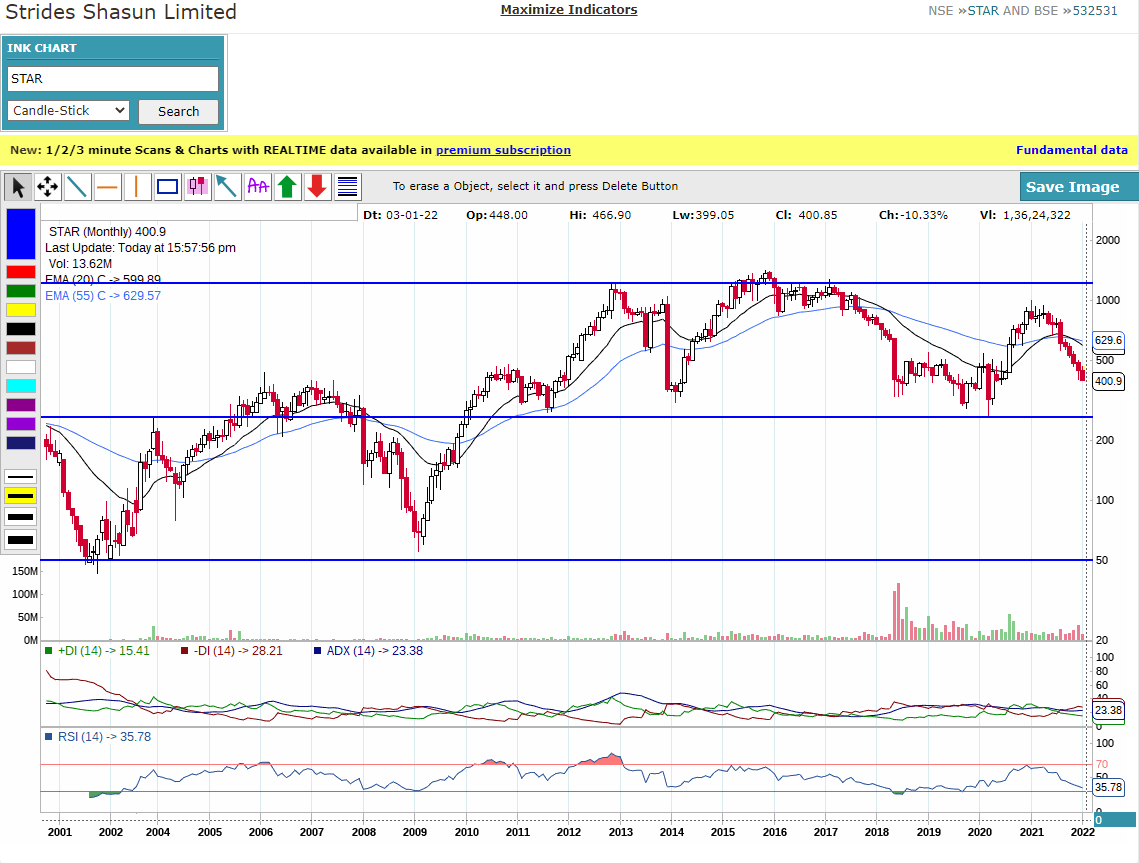Pick the brown color swatch
Viewport: 1139px width, 863px height.
(21, 348)
